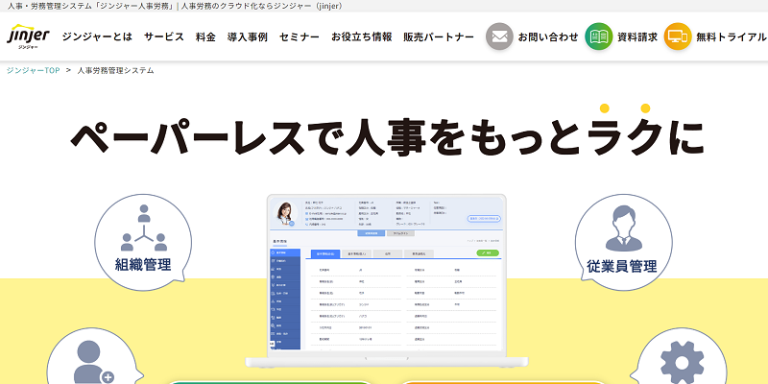Click the お問い合わせ link
The height and width of the screenshot is (384, 768).
click(x=548, y=37)
